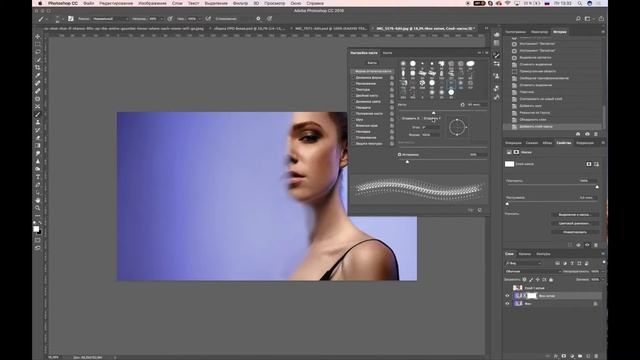The width and height of the screenshot is (640, 360).
Task: Select the active Brush tool
Action: (x=38, y=114)
